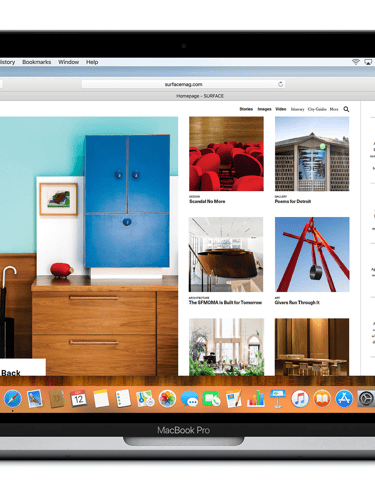Viewport: 375px width, 503px height.
Task: Click the blue cabinet hero image
Action: point(89,246)
